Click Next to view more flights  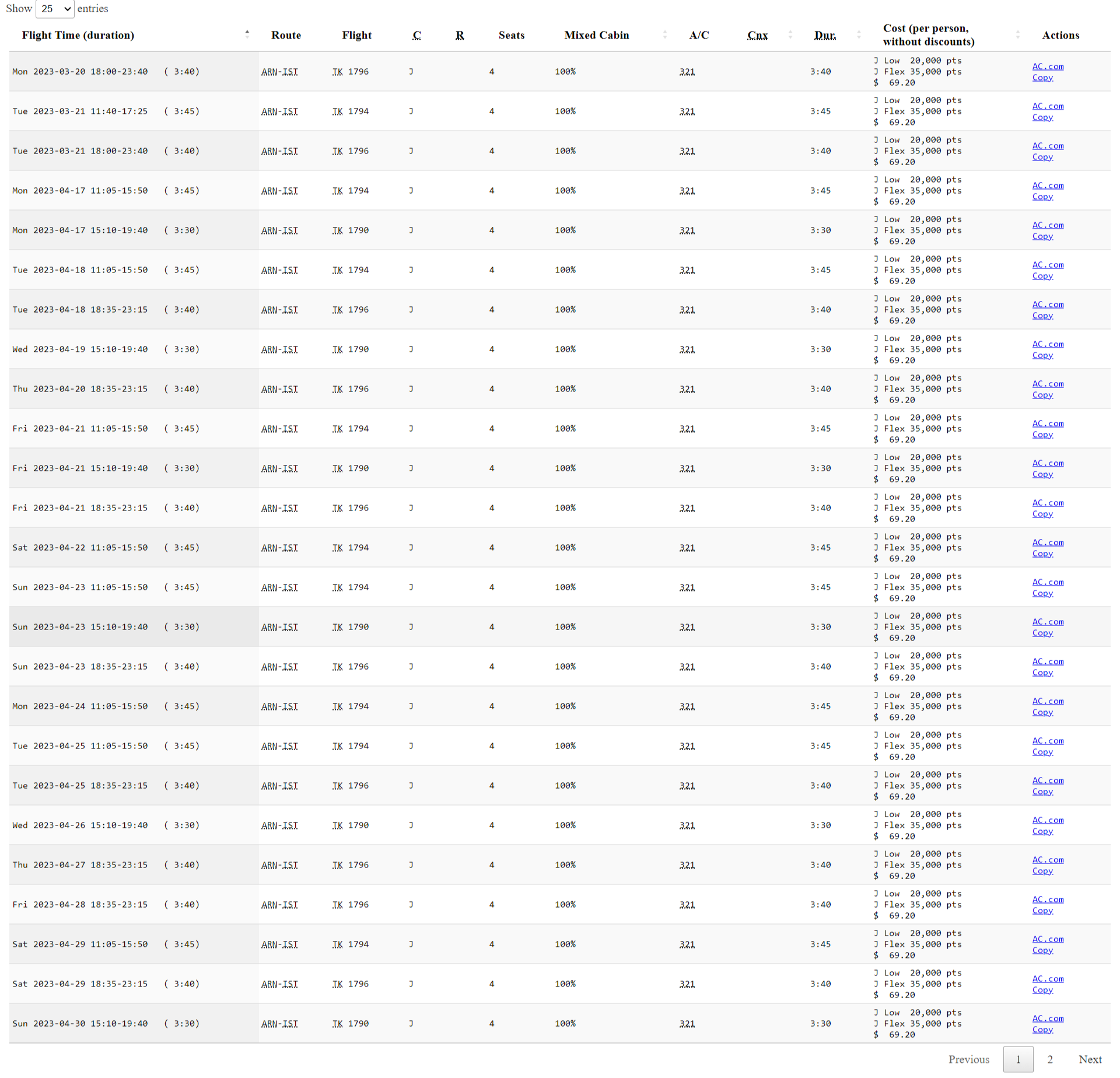pos(1090,1059)
